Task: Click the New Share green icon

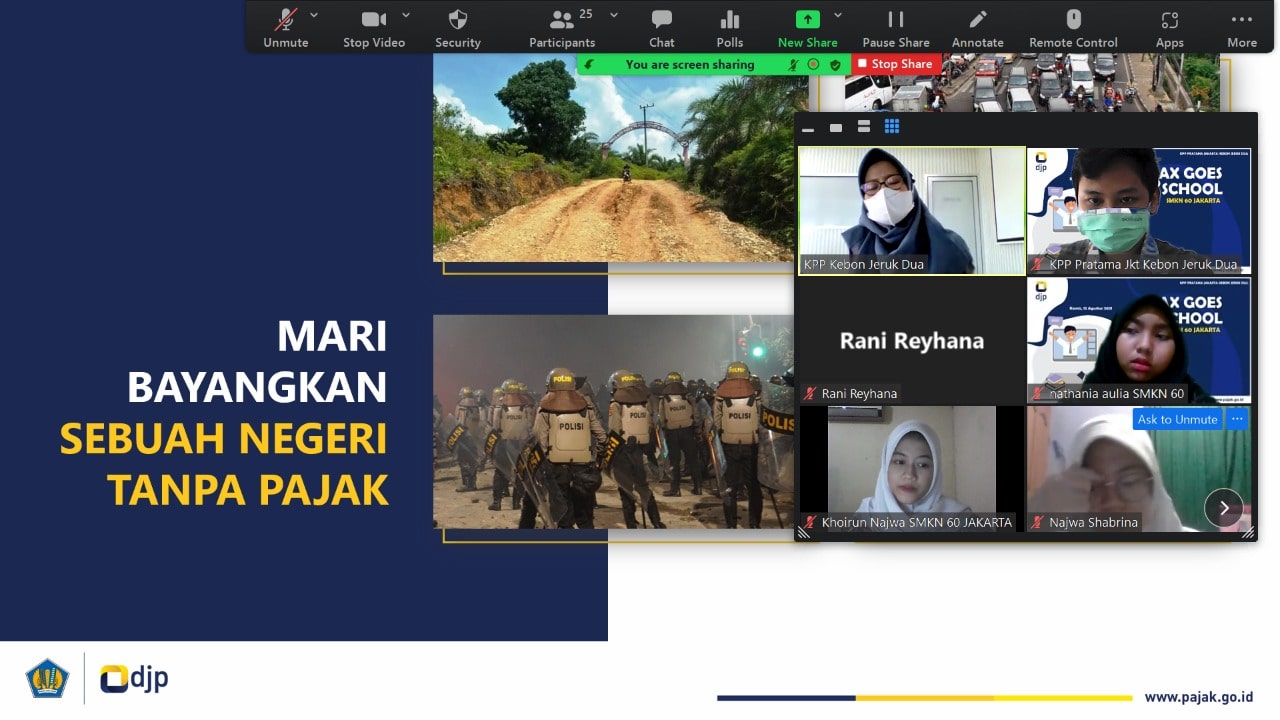Action: 807,20
